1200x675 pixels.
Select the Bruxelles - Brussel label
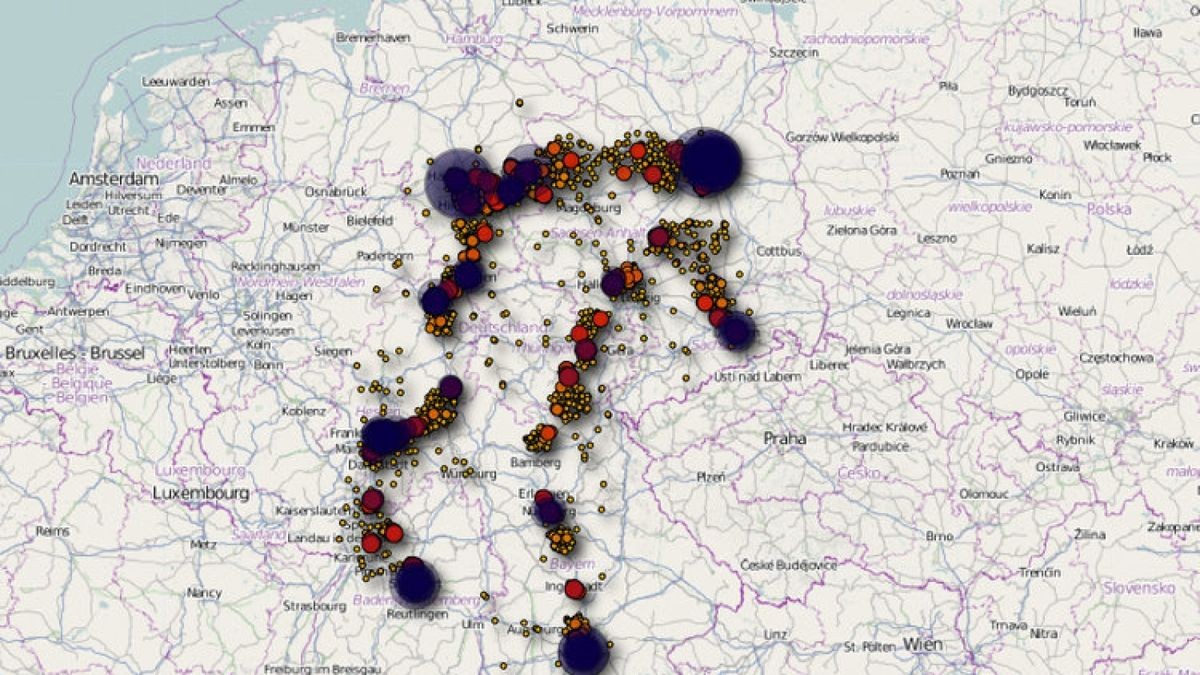pyautogui.click(x=75, y=353)
